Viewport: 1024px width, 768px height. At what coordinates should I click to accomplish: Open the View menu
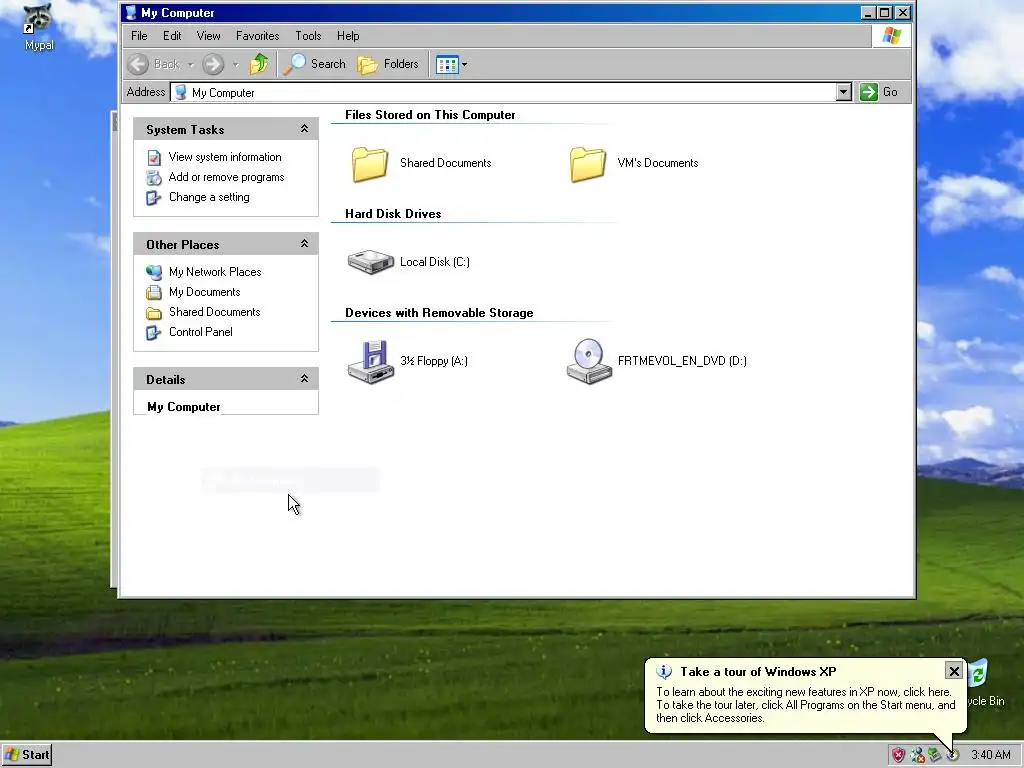[x=208, y=36]
